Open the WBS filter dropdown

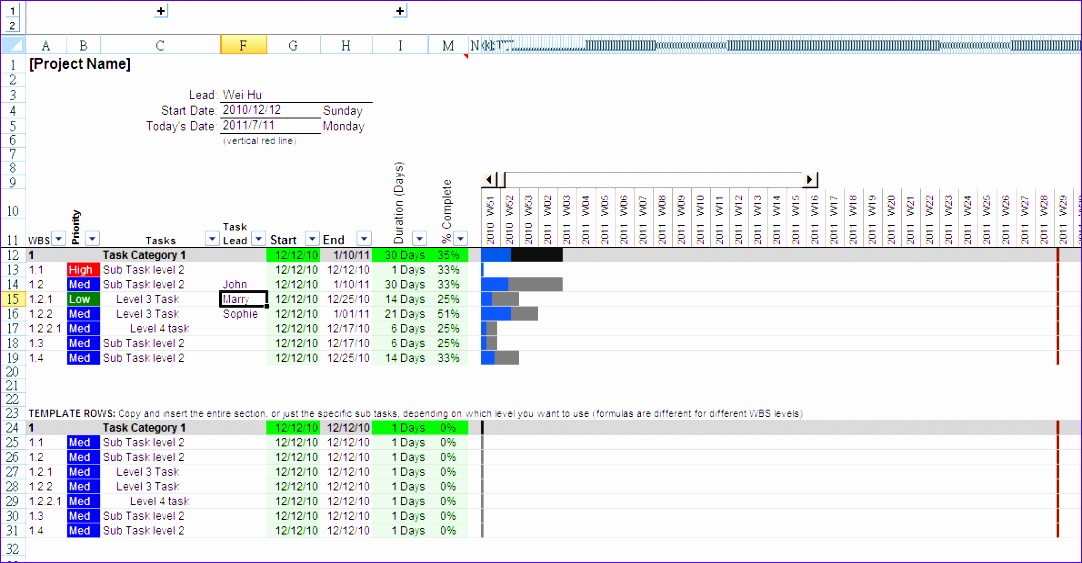[x=59, y=239]
